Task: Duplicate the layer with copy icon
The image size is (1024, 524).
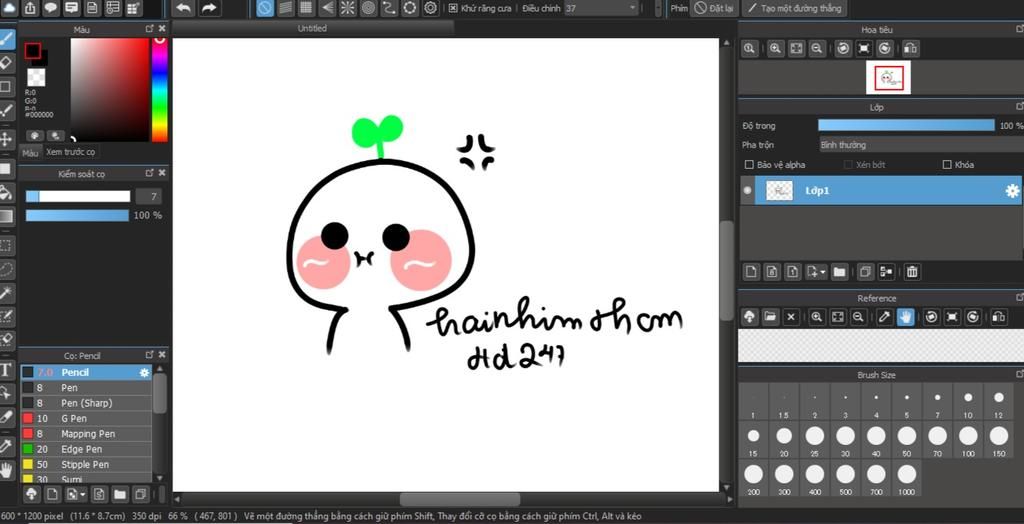Action: (866, 272)
